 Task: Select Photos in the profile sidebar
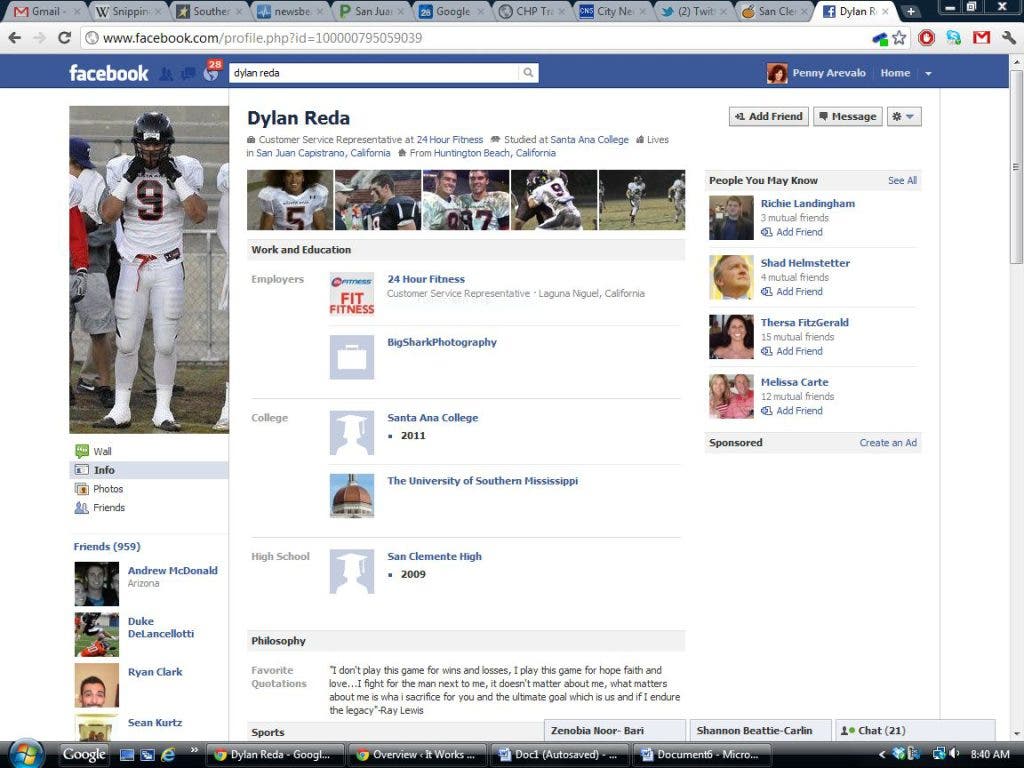tap(108, 489)
